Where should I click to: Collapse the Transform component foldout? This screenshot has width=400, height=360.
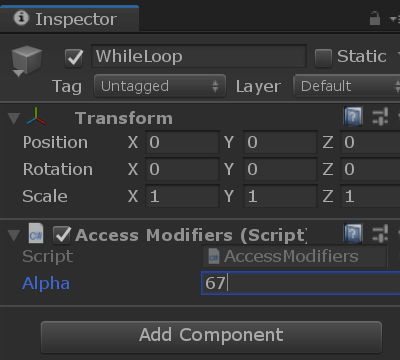(x=14, y=118)
